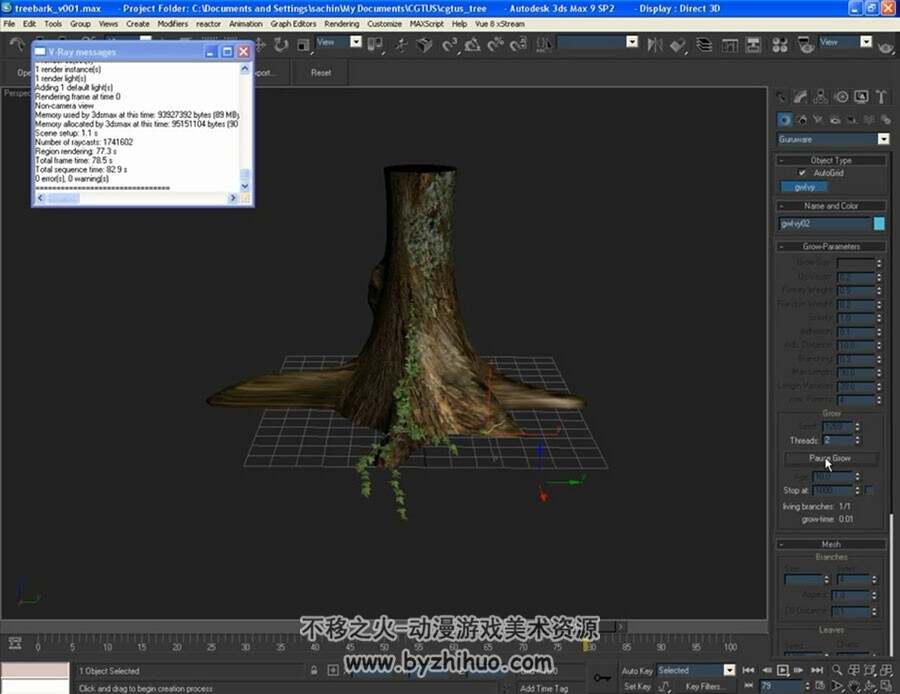Open the Utilities panel hammer icon

[881, 97]
